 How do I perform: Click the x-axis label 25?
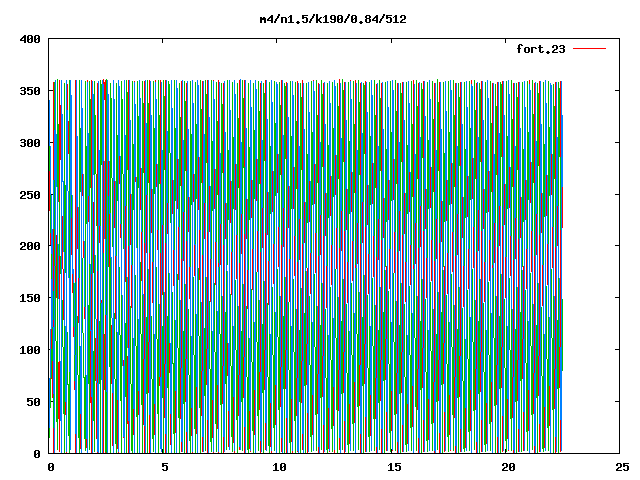(x=622, y=467)
